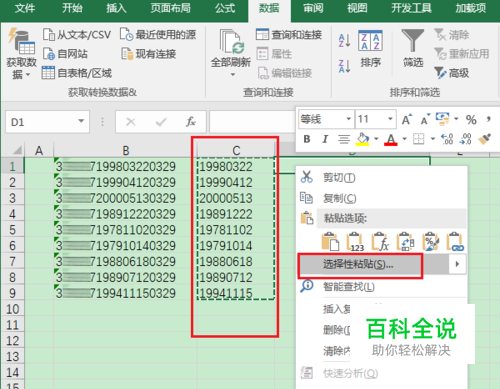Switch to the Home (开始) tab
Screen dimensions: 500x389
click(x=72, y=8)
